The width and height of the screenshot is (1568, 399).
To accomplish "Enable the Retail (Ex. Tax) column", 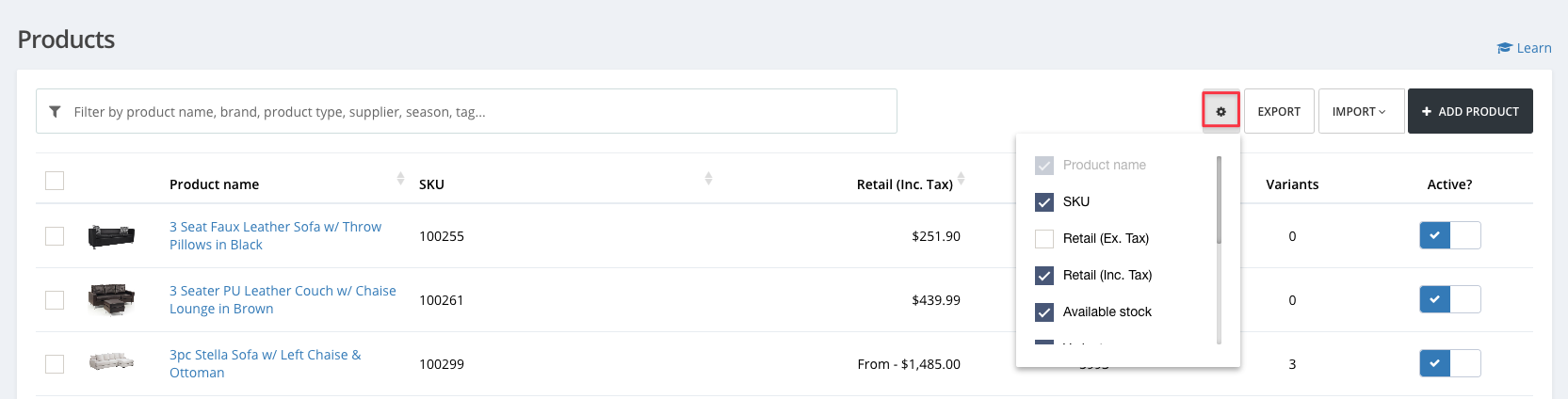I will [x=1044, y=238].
